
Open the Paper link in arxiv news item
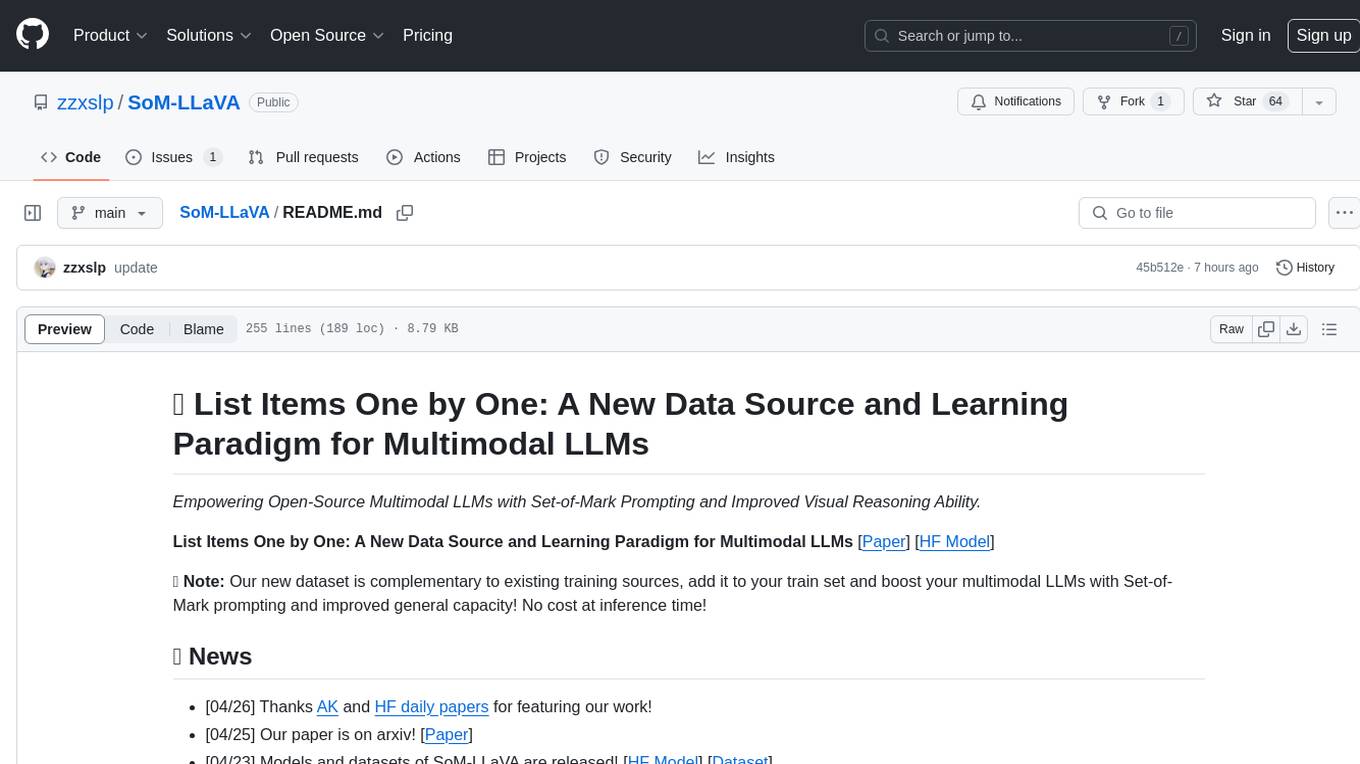446,735
